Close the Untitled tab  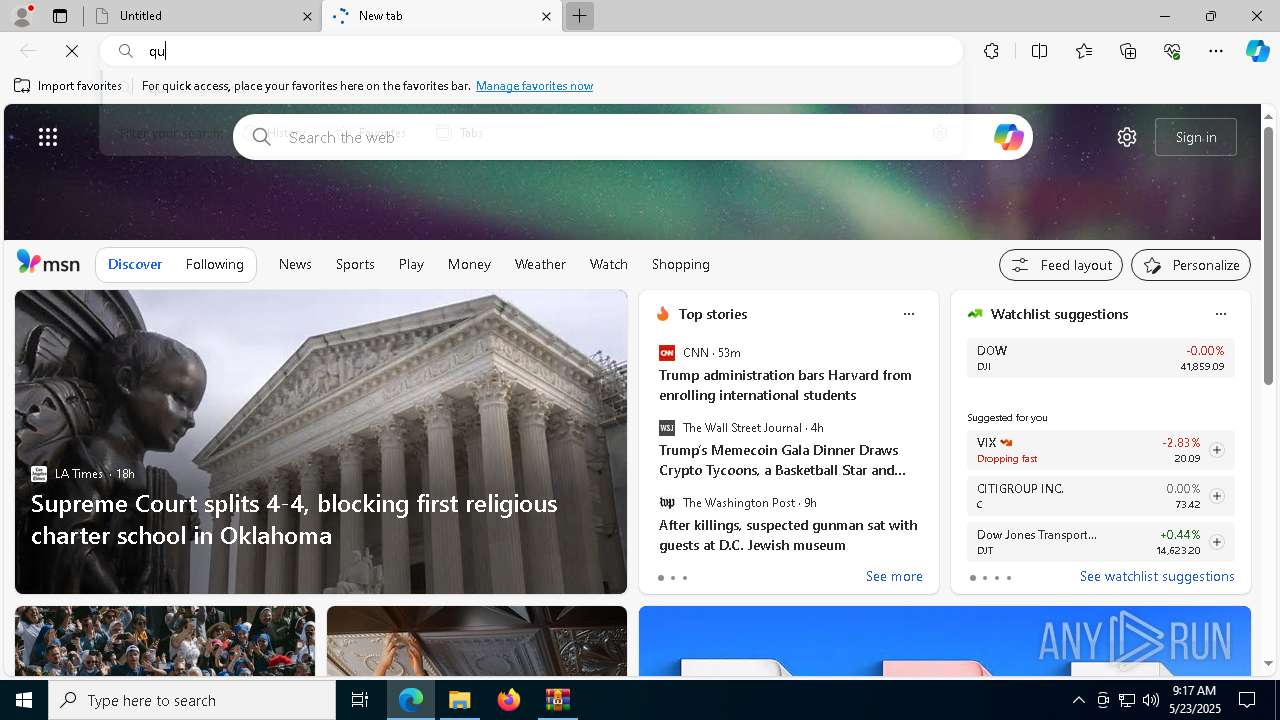coord(307,16)
